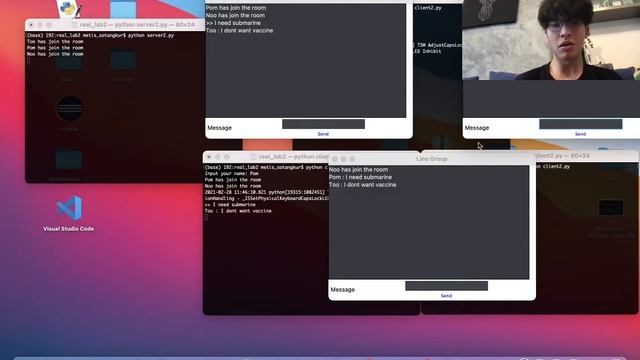Screen dimensions: 640x360
Task: Click the Message label in Line Group window
Action: coord(342,289)
